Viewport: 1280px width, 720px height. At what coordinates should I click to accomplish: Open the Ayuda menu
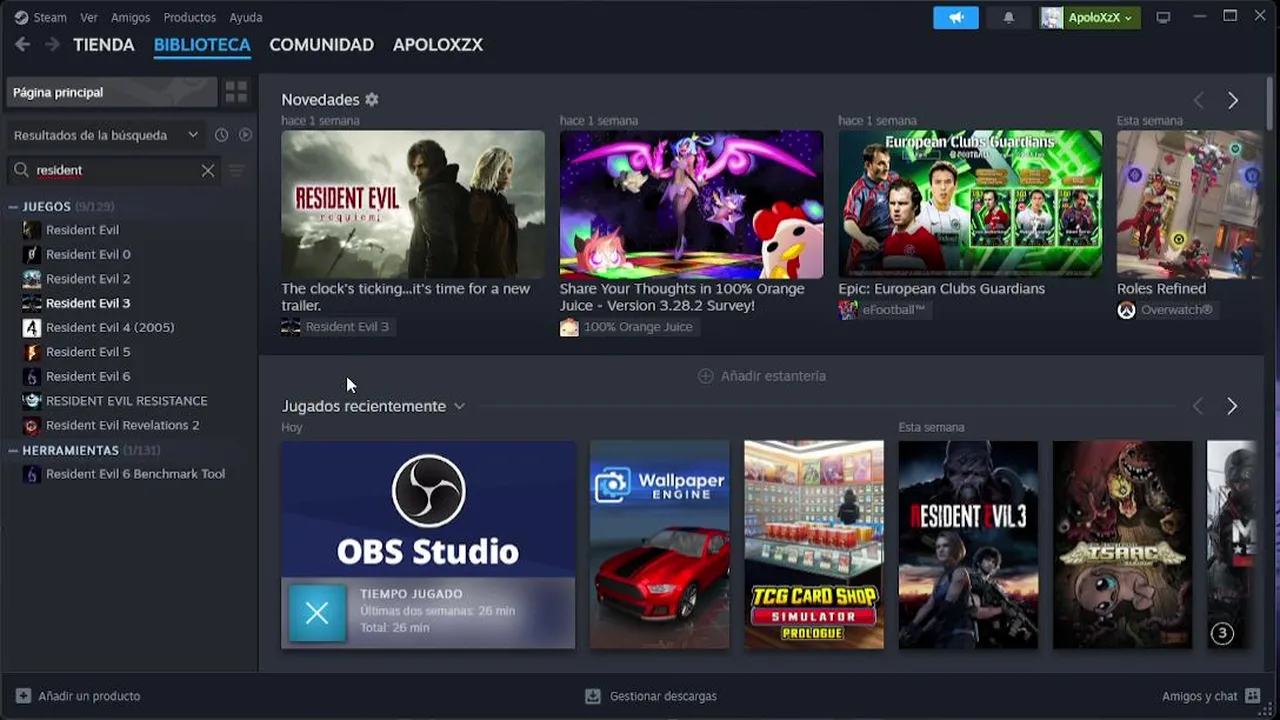[246, 18]
